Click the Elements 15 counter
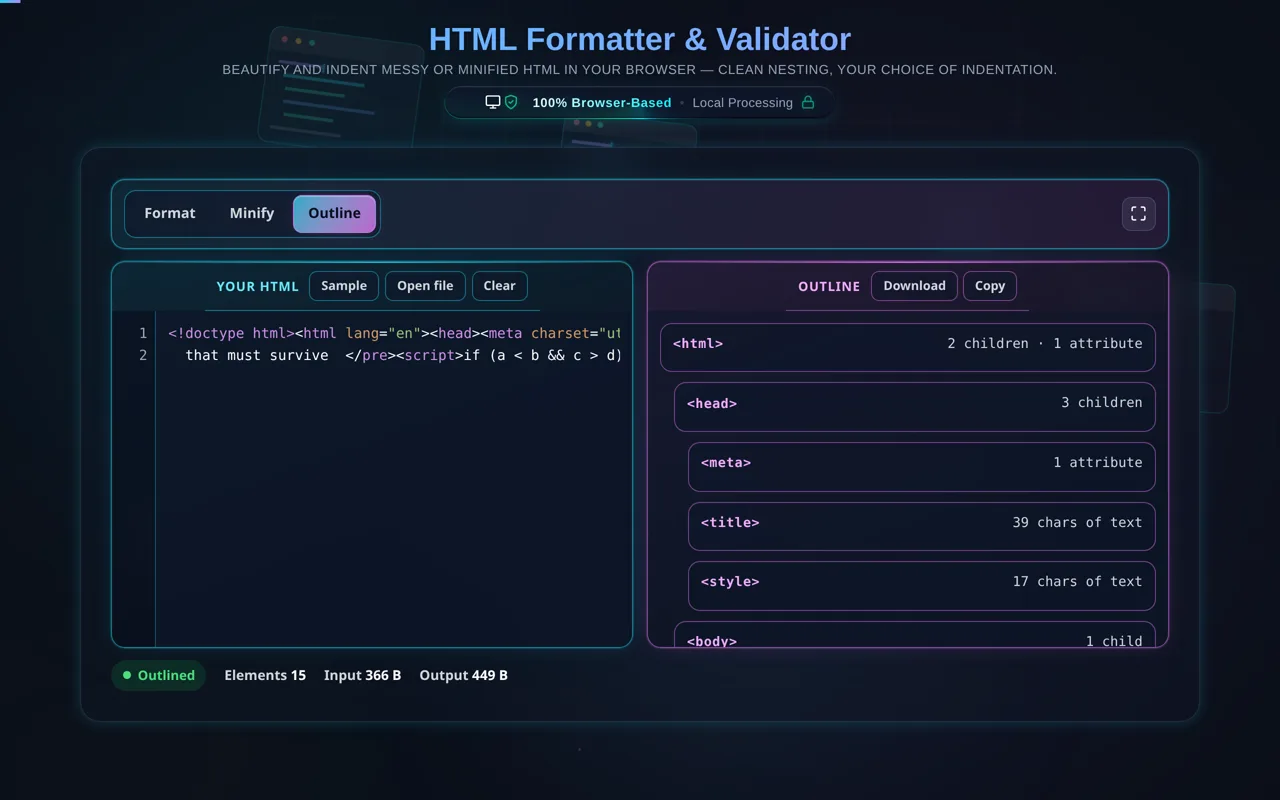The image size is (1280, 800). pos(265,675)
